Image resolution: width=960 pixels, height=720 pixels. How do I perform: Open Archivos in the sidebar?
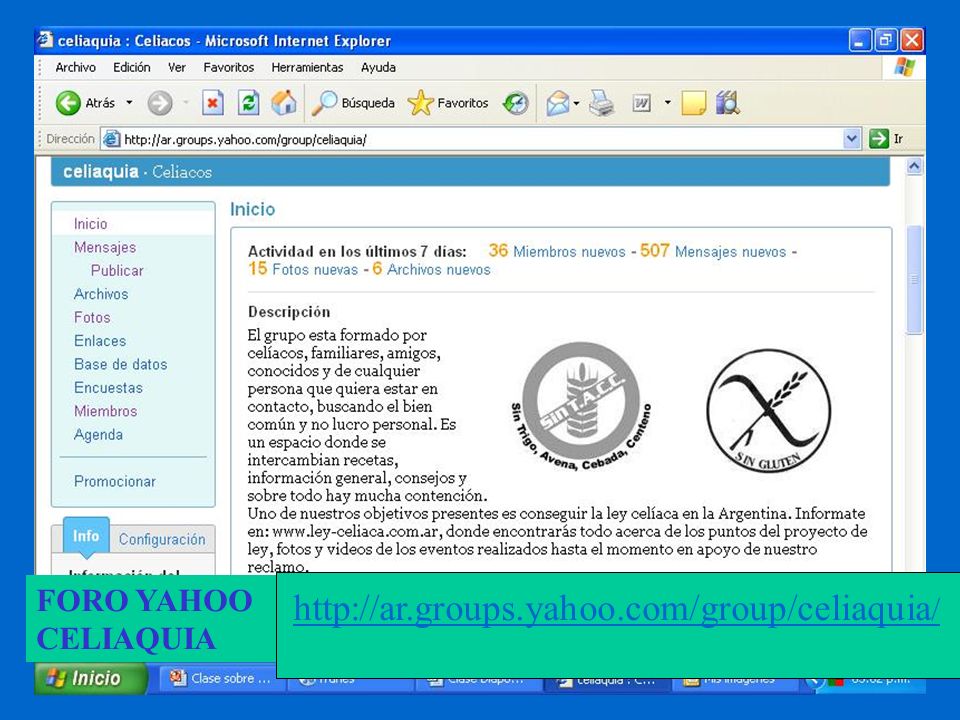pos(101,294)
